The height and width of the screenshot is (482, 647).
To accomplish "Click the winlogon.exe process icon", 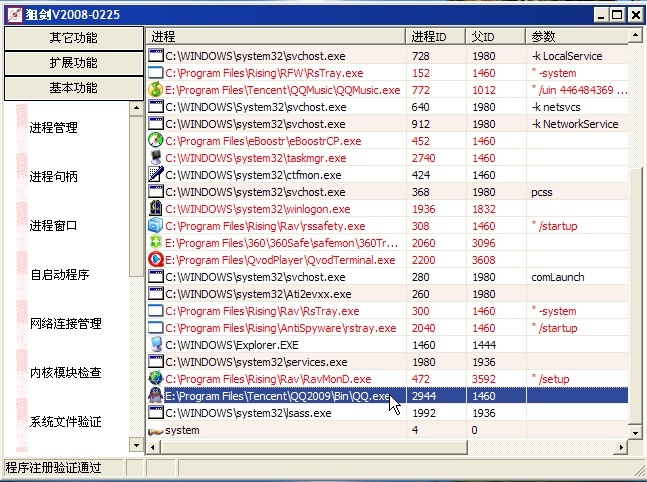I will coord(156,209).
